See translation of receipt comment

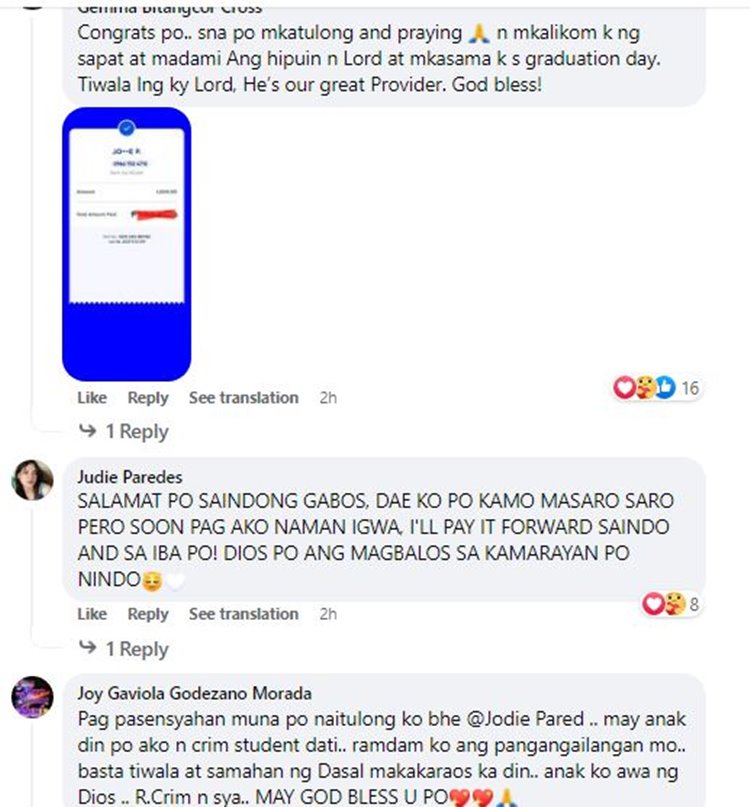[243, 398]
